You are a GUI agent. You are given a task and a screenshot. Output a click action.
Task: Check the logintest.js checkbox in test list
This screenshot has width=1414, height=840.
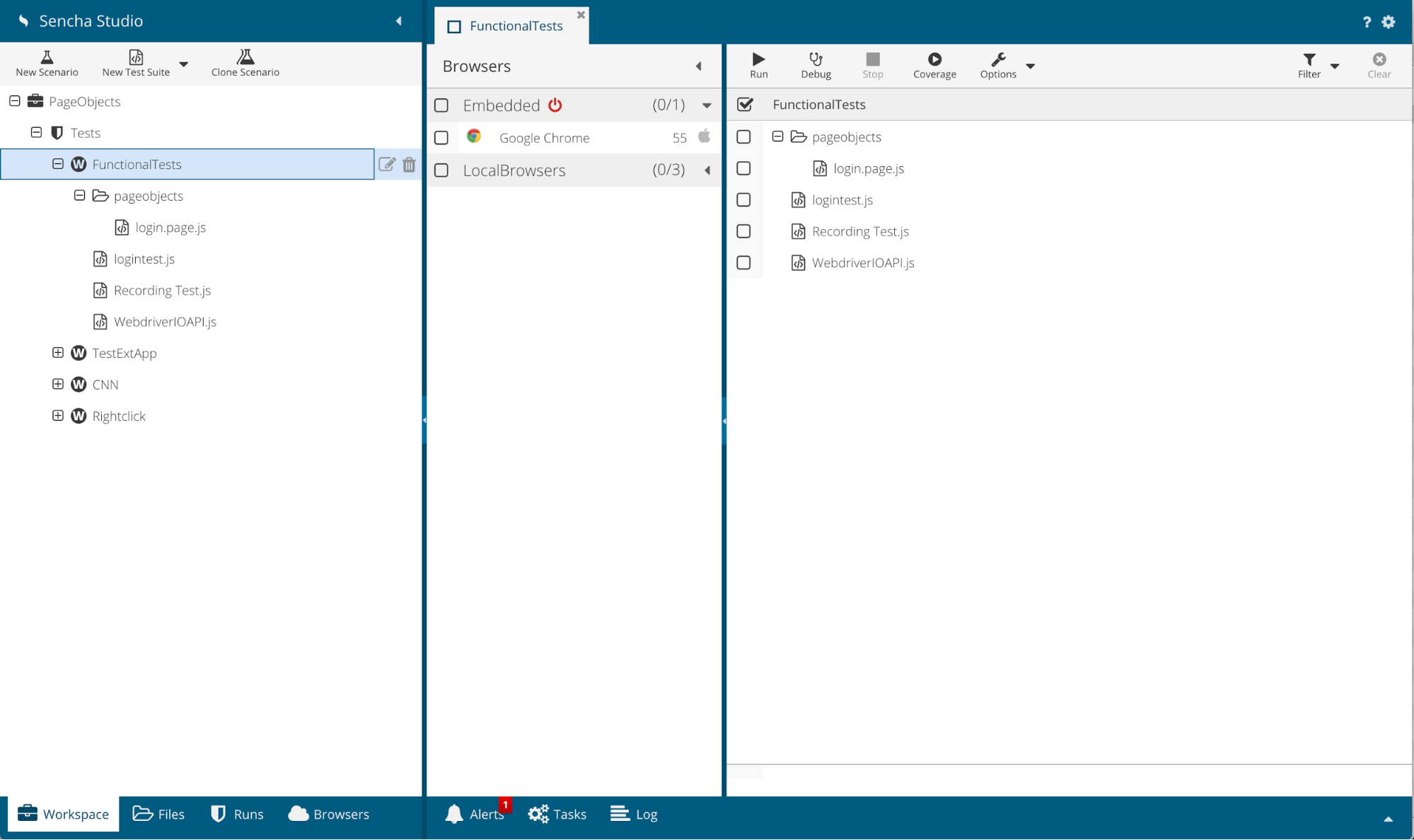point(743,199)
